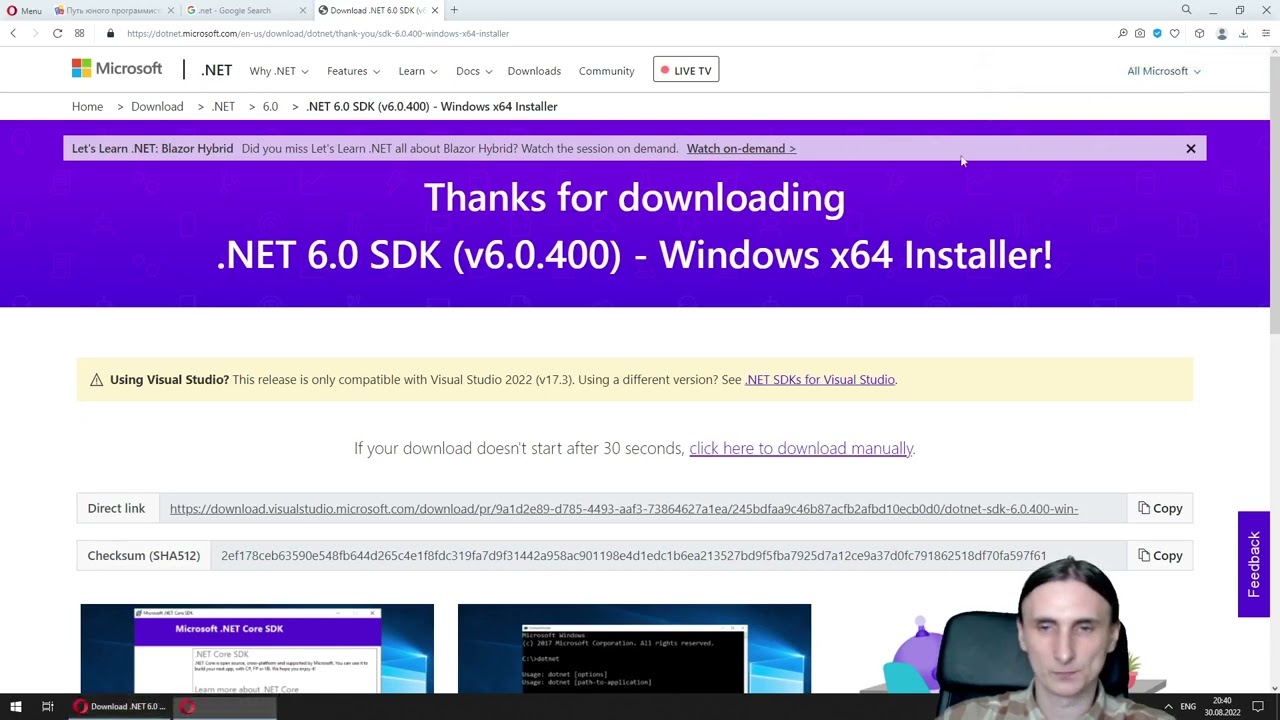Click here to download manually link

[x=801, y=448]
